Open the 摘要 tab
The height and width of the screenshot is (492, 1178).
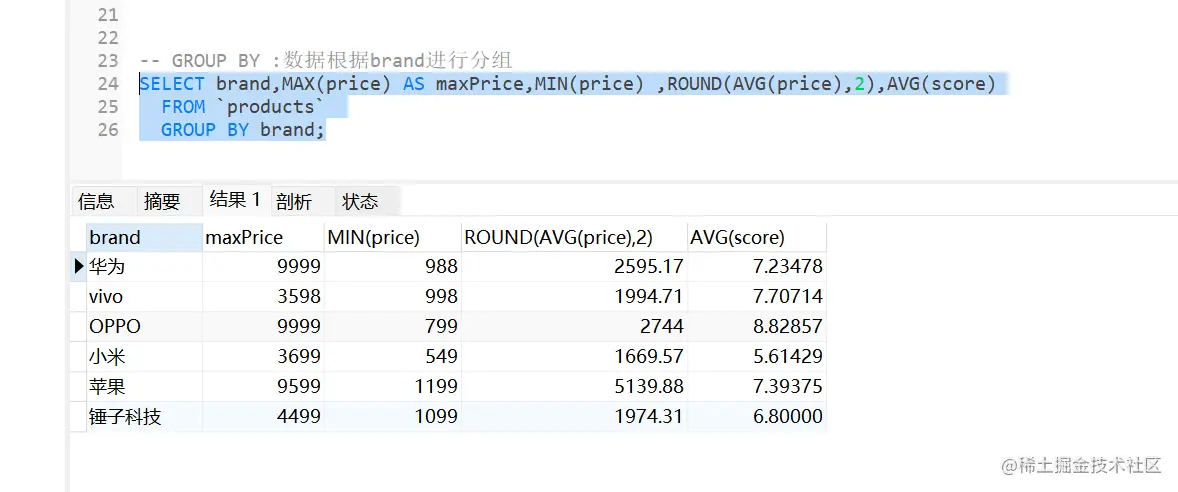pos(162,201)
